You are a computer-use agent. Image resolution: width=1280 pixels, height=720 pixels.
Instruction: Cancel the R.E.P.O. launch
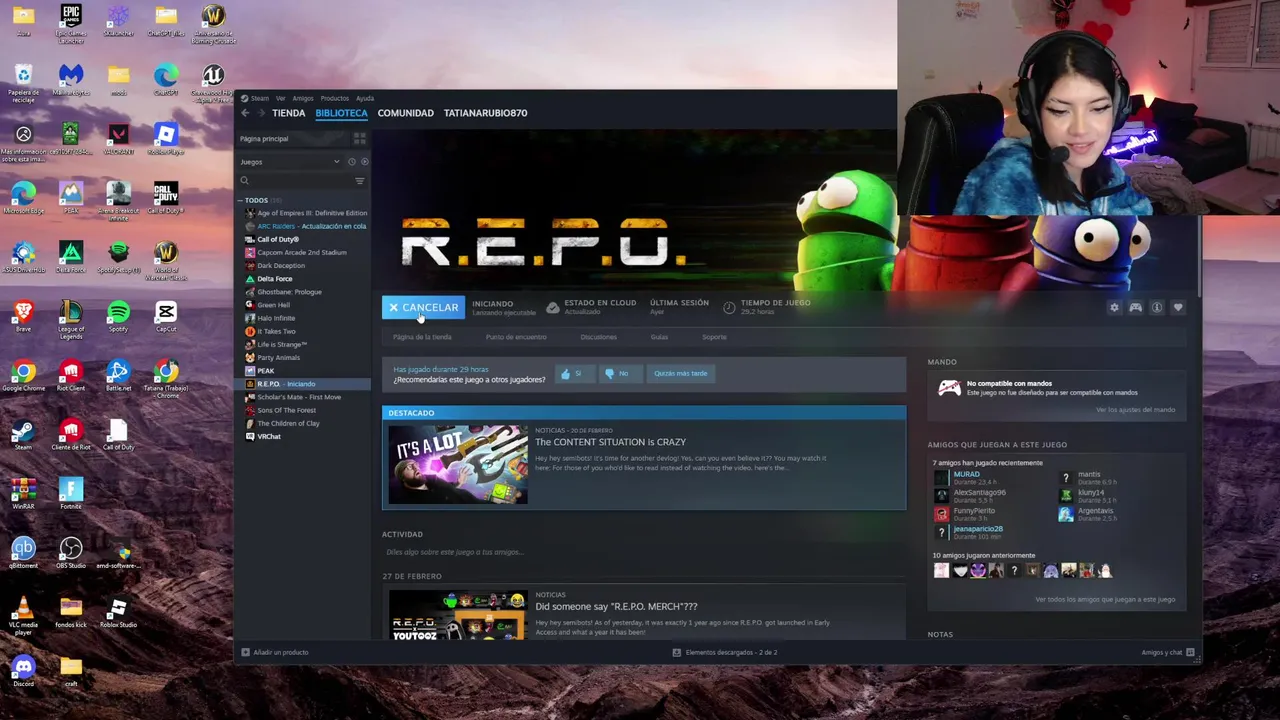pos(423,307)
